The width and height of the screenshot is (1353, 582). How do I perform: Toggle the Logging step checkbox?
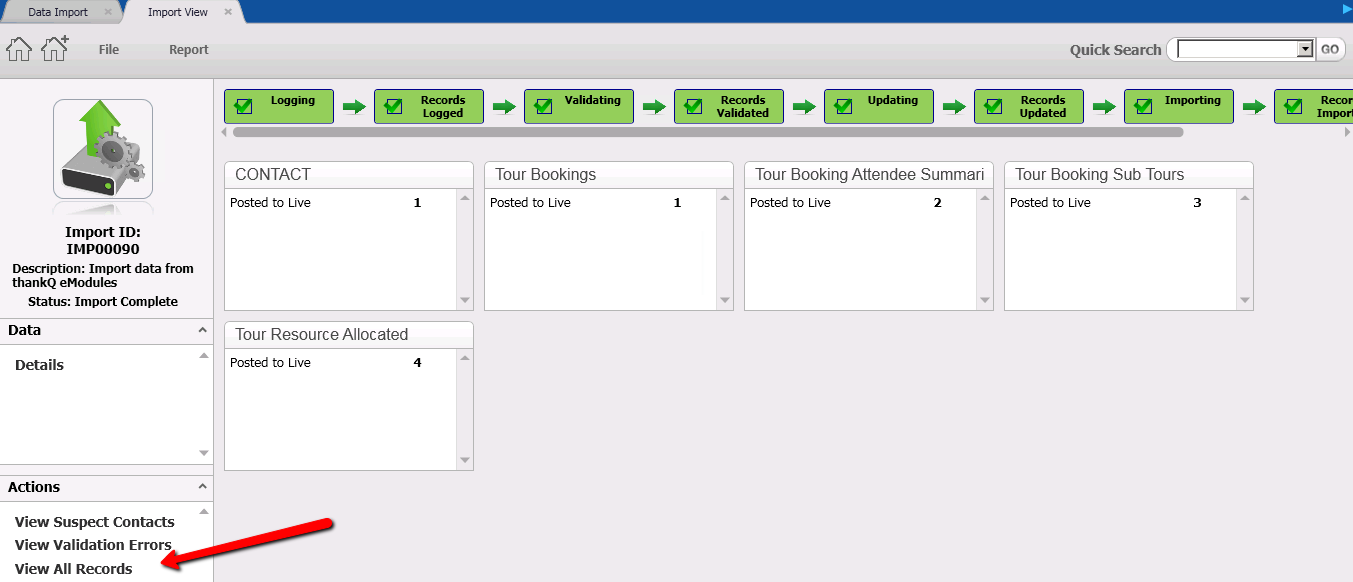(x=243, y=106)
